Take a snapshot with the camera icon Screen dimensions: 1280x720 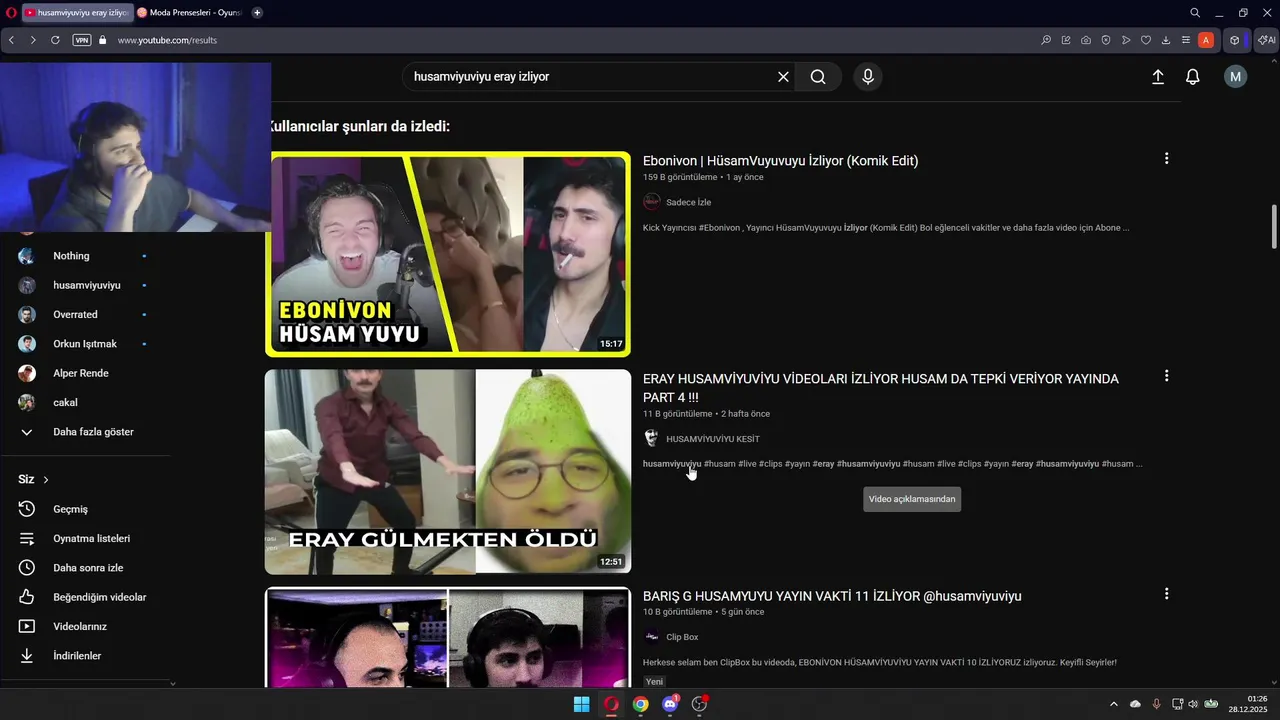(x=1086, y=40)
